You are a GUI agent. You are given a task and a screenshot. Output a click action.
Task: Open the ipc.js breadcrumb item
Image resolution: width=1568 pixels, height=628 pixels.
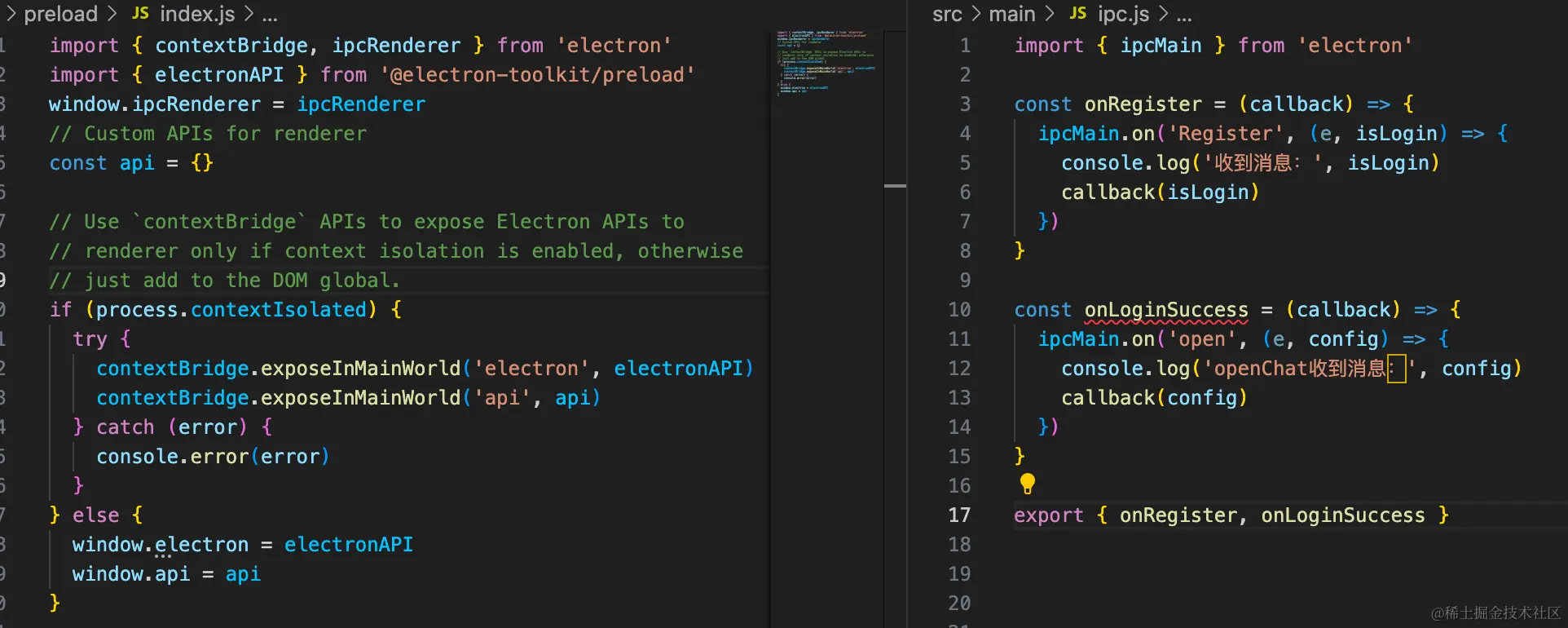pos(1123,14)
